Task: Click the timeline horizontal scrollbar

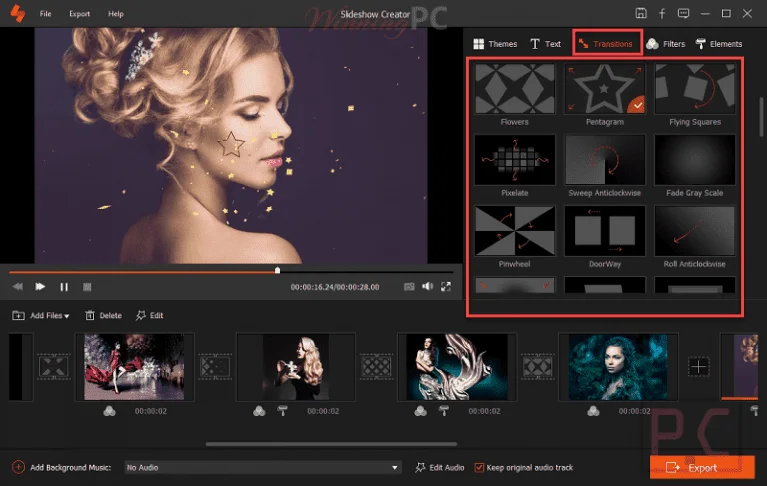Action: click(x=331, y=444)
